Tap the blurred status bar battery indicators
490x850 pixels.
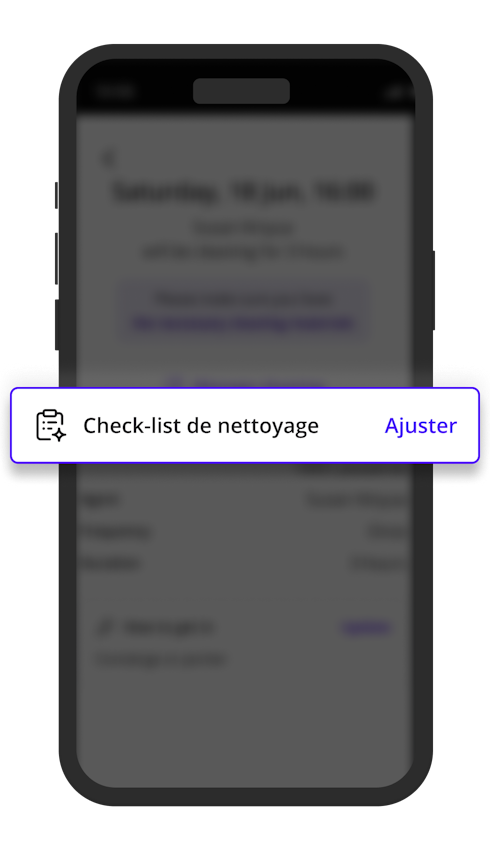pyautogui.click(x=396, y=92)
